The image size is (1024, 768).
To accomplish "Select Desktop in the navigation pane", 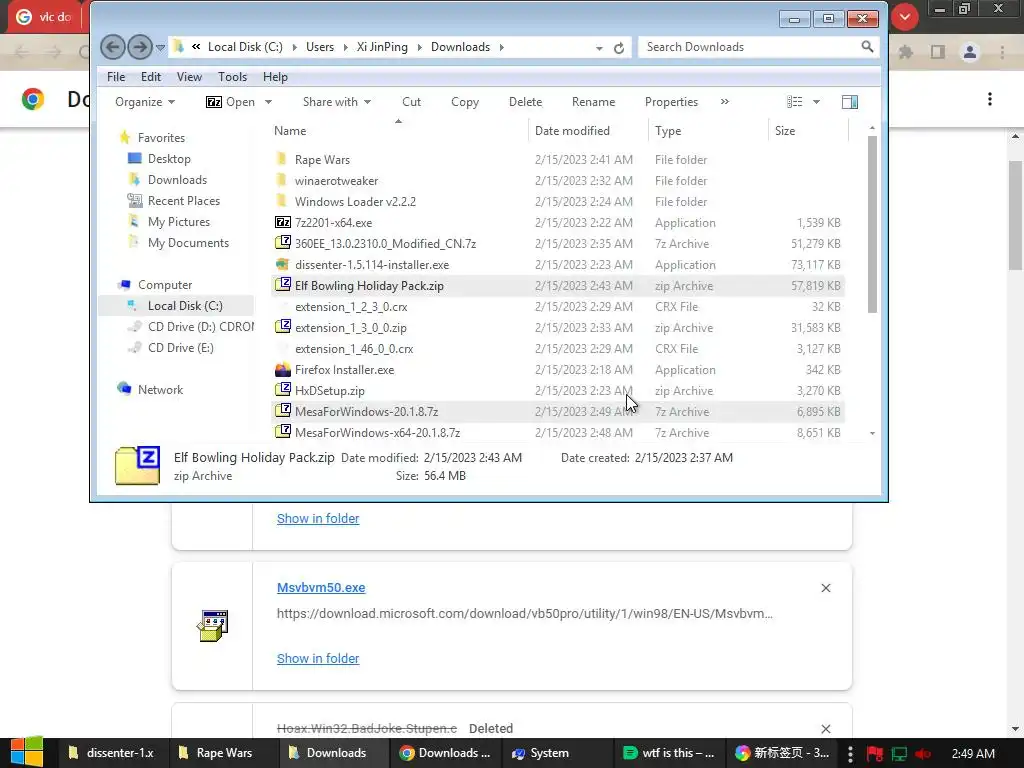I will 169,159.
